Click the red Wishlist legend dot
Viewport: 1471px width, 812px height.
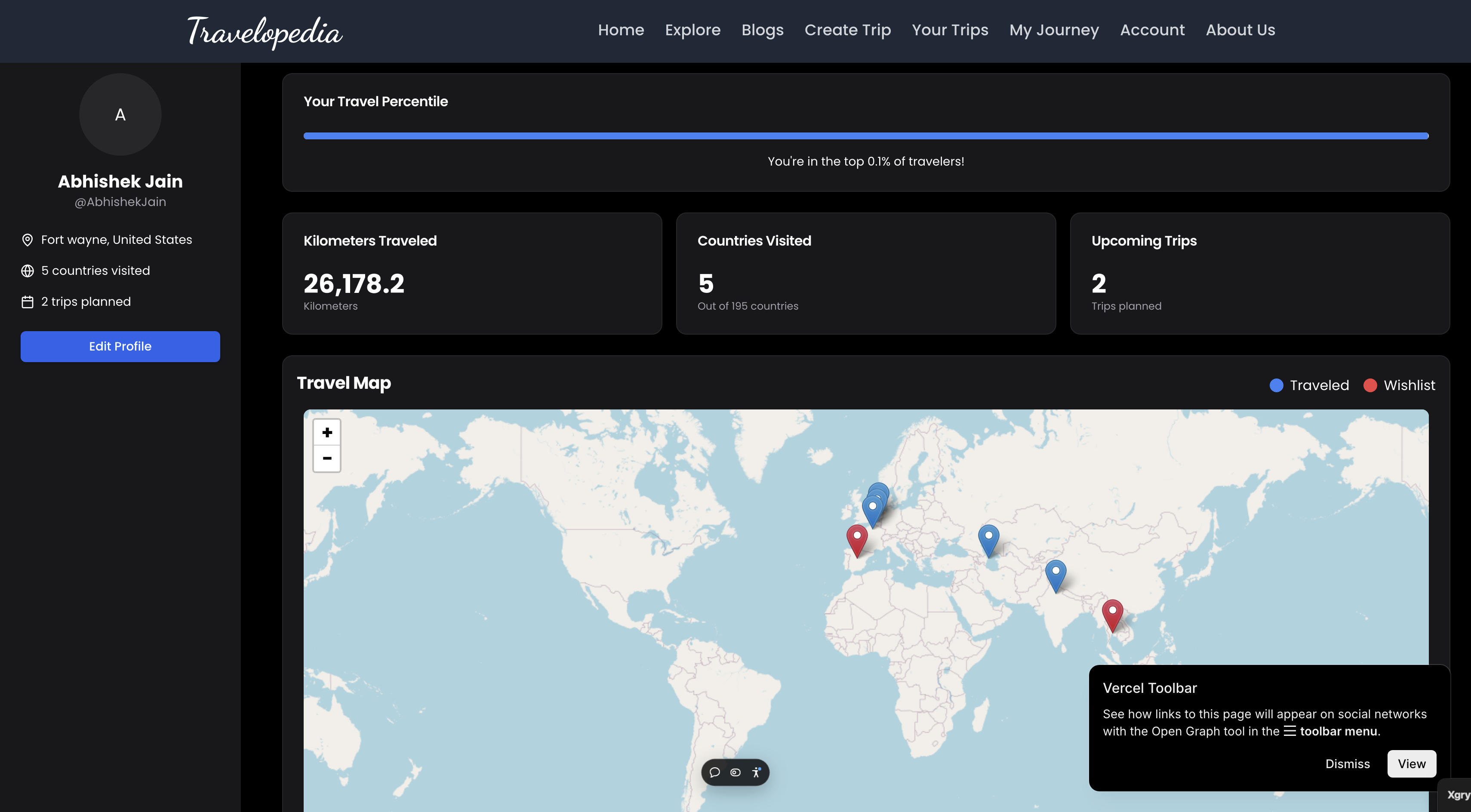tap(1369, 385)
